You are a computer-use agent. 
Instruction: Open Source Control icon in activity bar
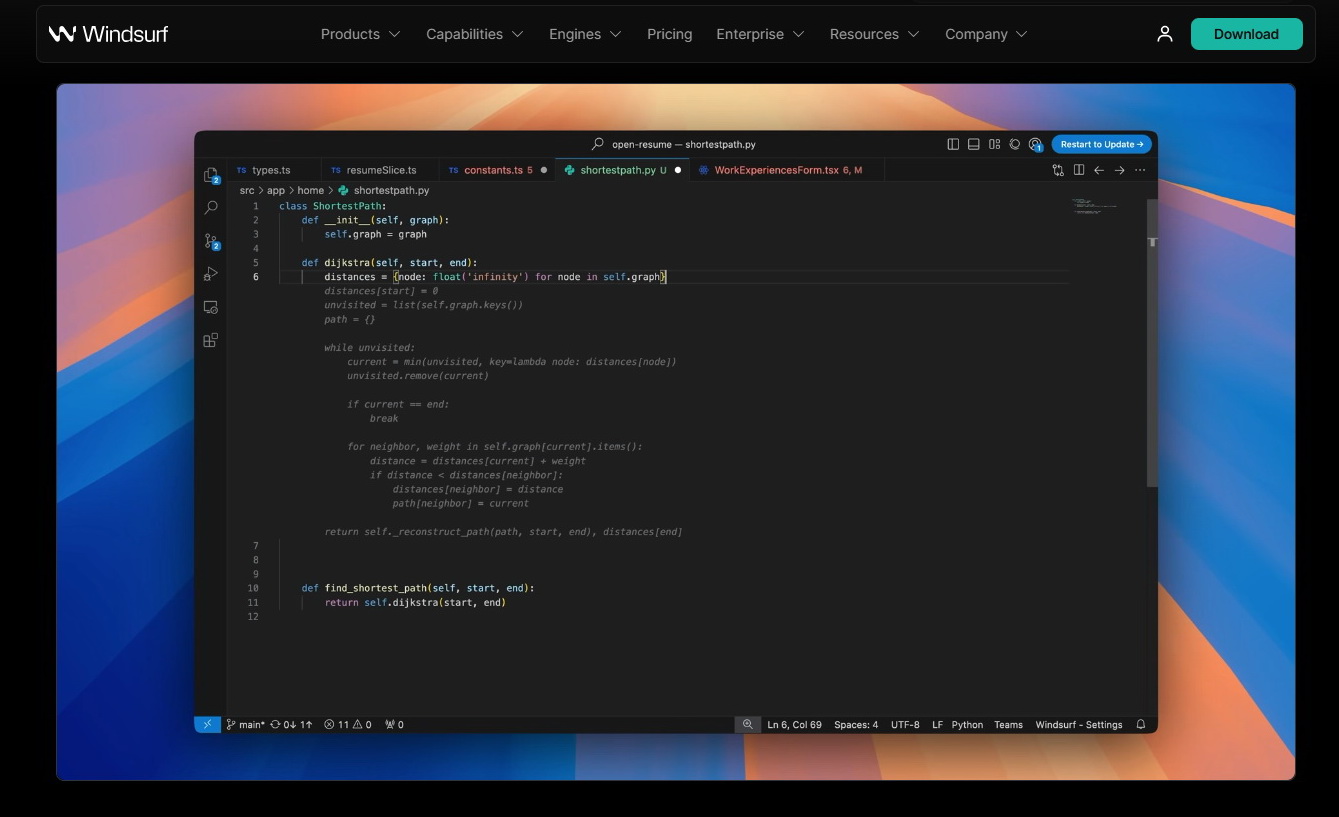point(211,241)
